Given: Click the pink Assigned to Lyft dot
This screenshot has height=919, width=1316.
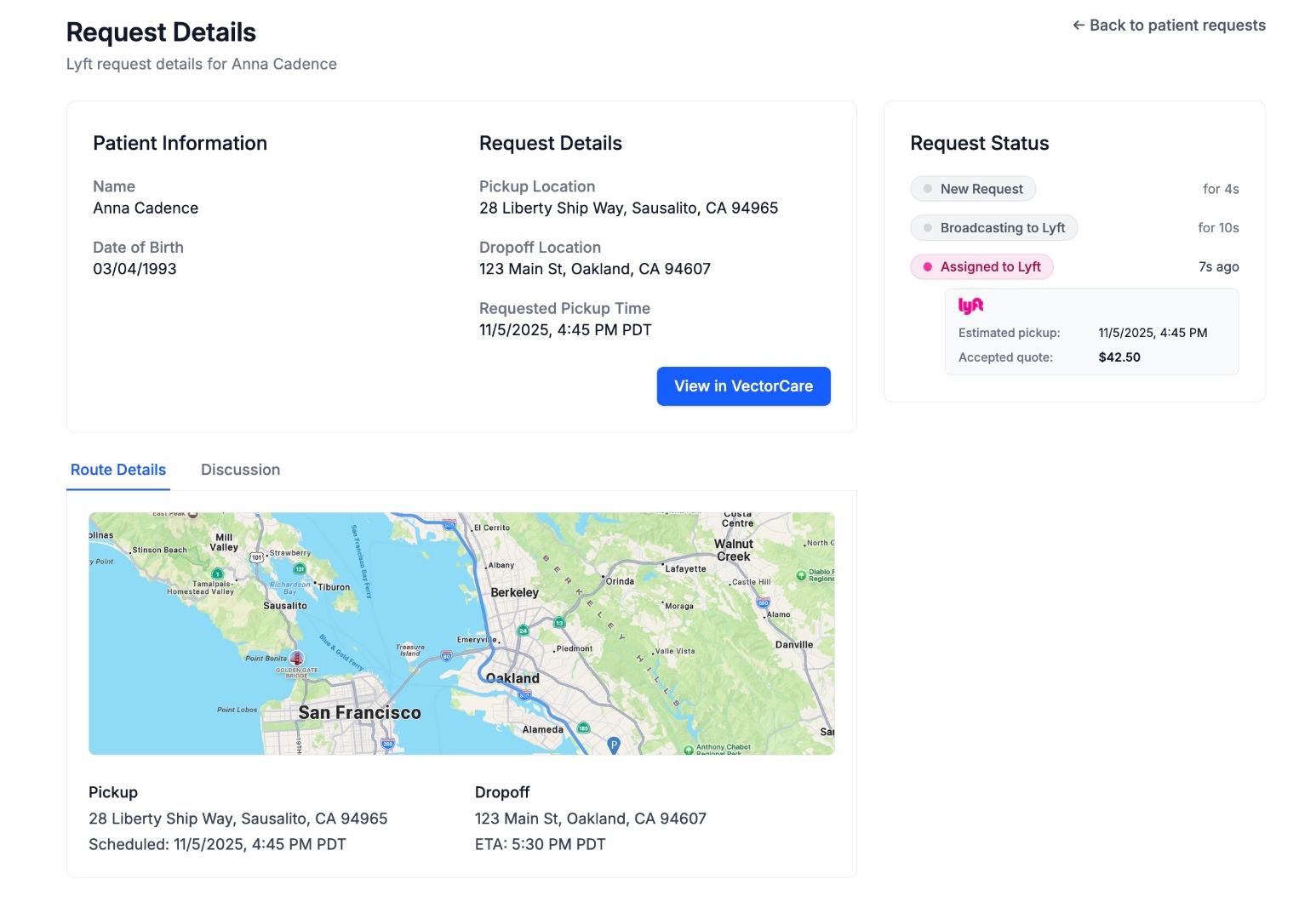Looking at the screenshot, I should click(928, 267).
